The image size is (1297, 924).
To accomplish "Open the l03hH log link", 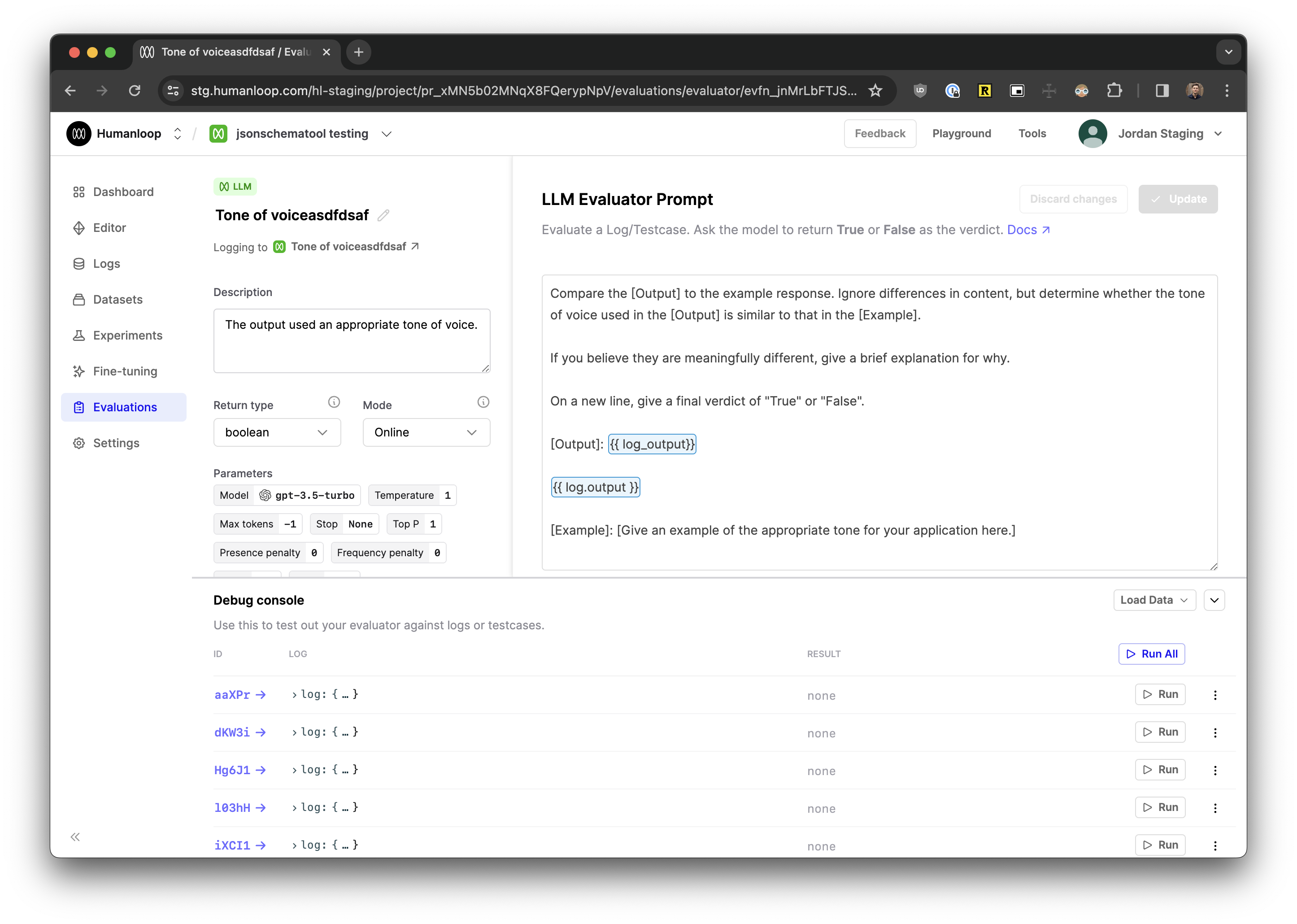I will (239, 807).
